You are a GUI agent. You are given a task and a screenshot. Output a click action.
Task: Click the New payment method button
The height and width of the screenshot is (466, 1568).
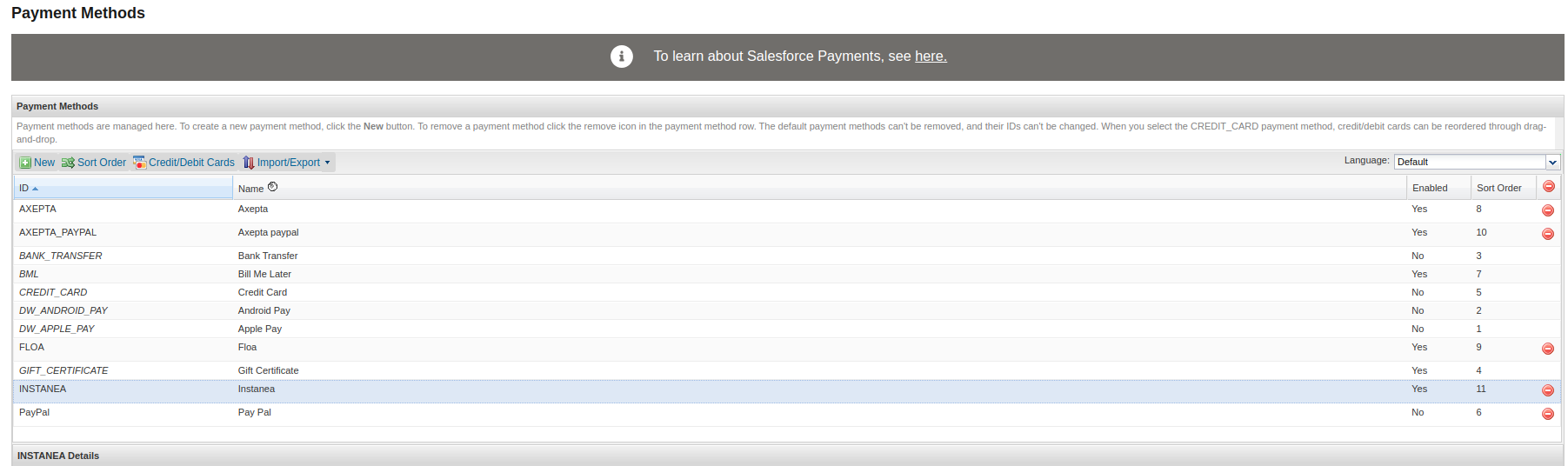[x=37, y=163]
